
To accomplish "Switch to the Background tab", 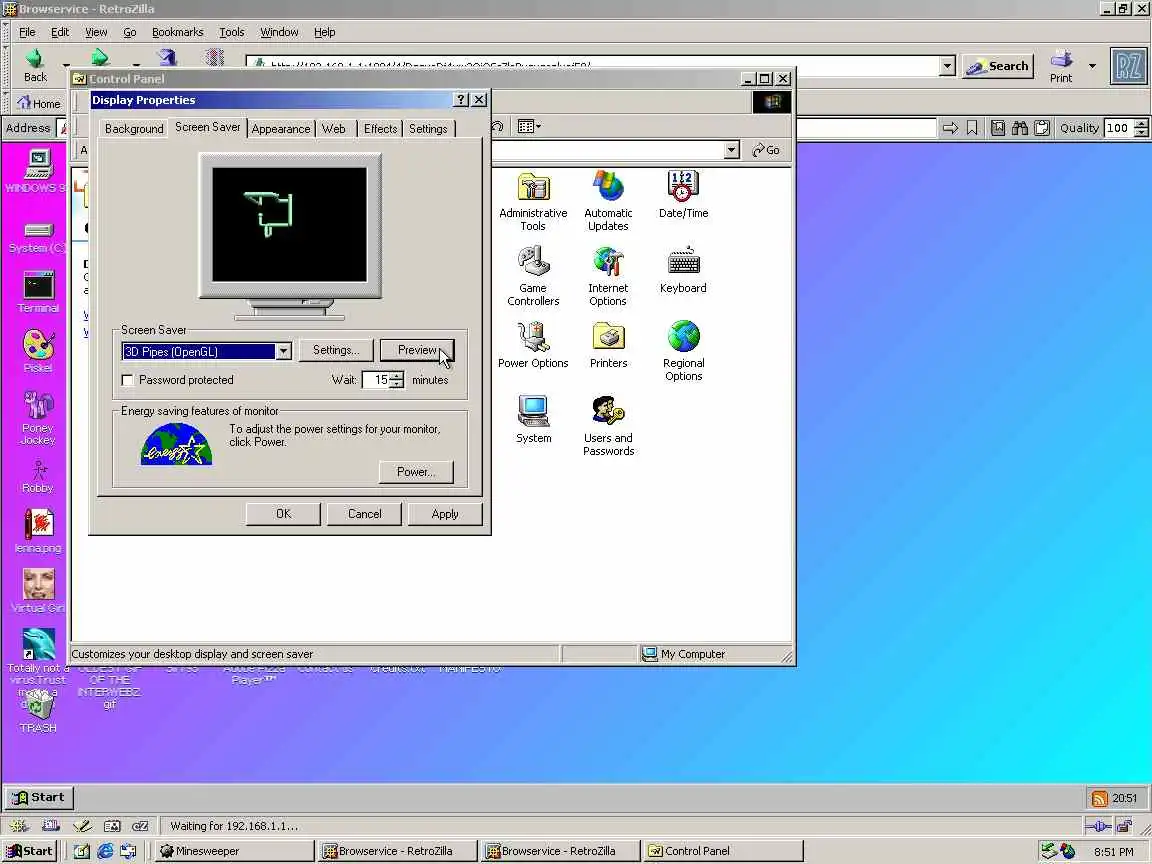I will [x=134, y=129].
